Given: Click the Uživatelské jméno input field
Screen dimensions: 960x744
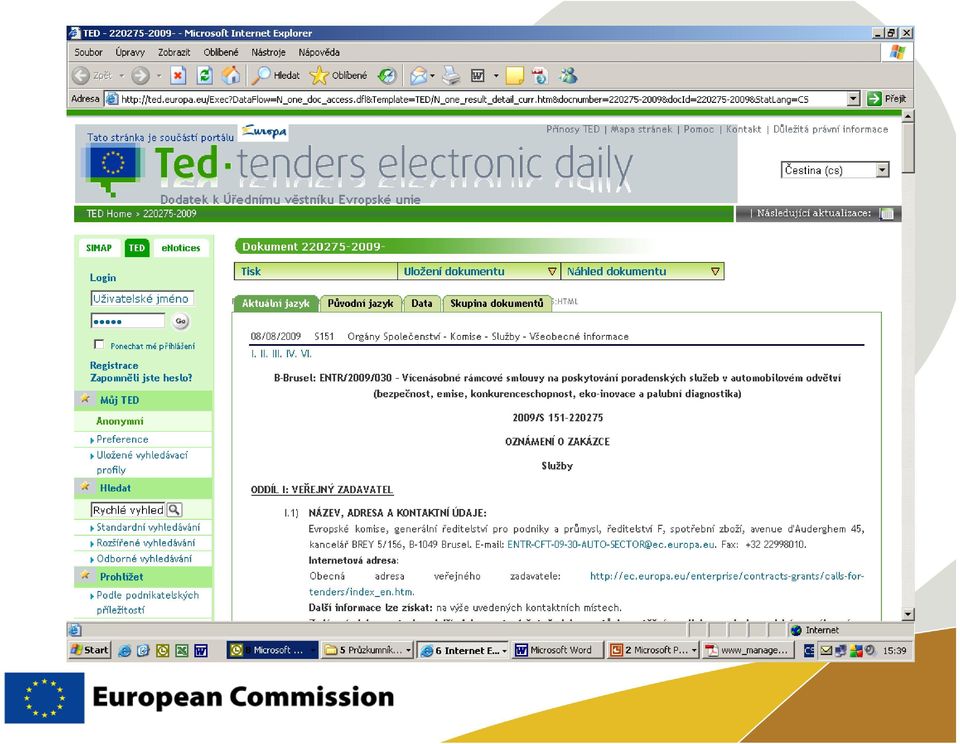Looking at the screenshot, I should (142, 298).
